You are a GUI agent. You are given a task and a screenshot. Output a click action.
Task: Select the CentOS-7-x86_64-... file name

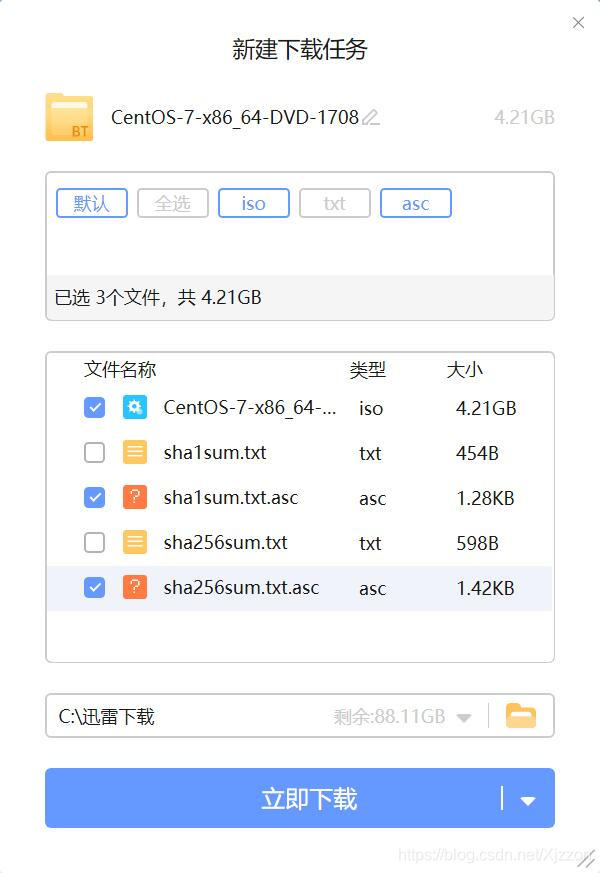(250, 408)
